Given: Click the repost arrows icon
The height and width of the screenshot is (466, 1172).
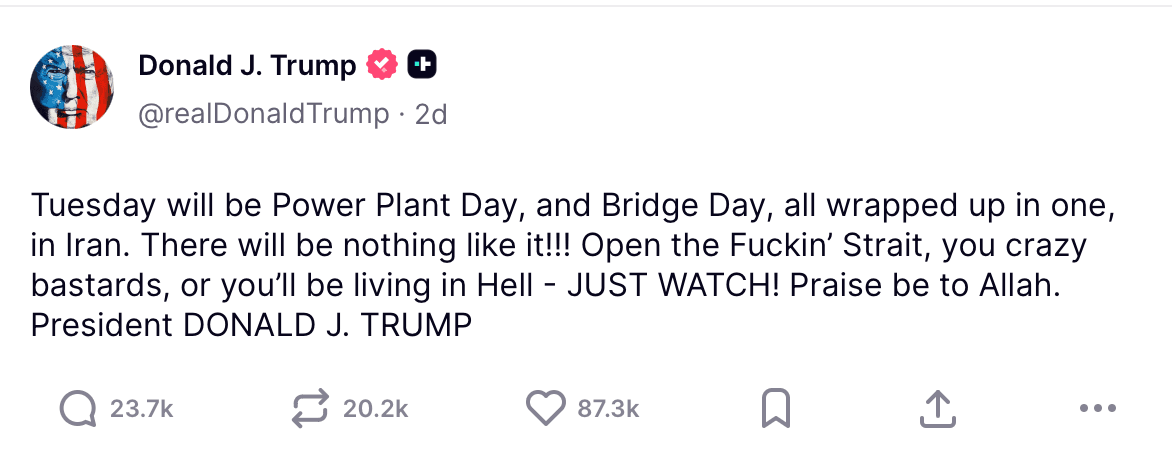Looking at the screenshot, I should pyautogui.click(x=310, y=408).
